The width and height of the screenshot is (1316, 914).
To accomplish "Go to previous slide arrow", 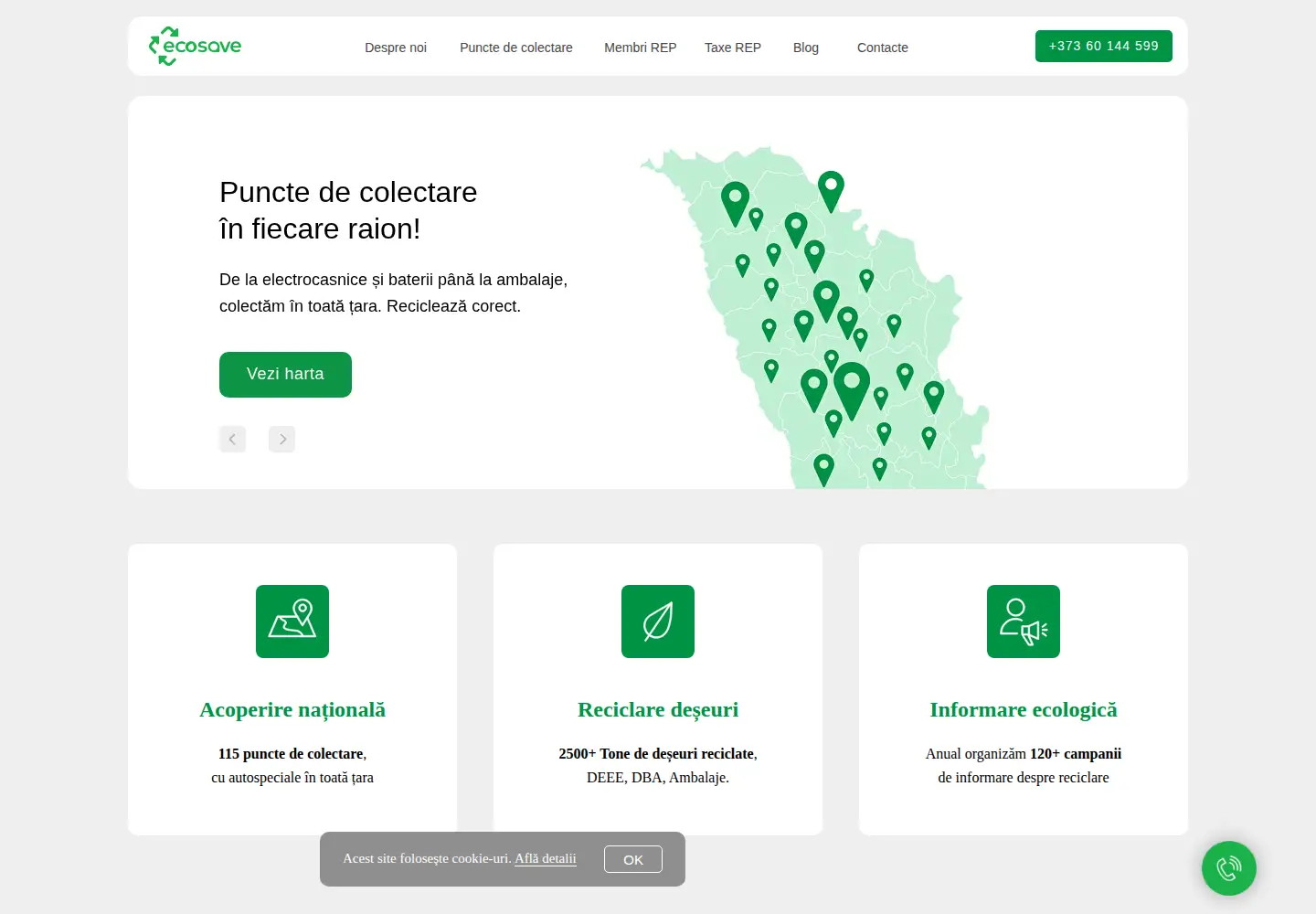I will pyautogui.click(x=232, y=439).
